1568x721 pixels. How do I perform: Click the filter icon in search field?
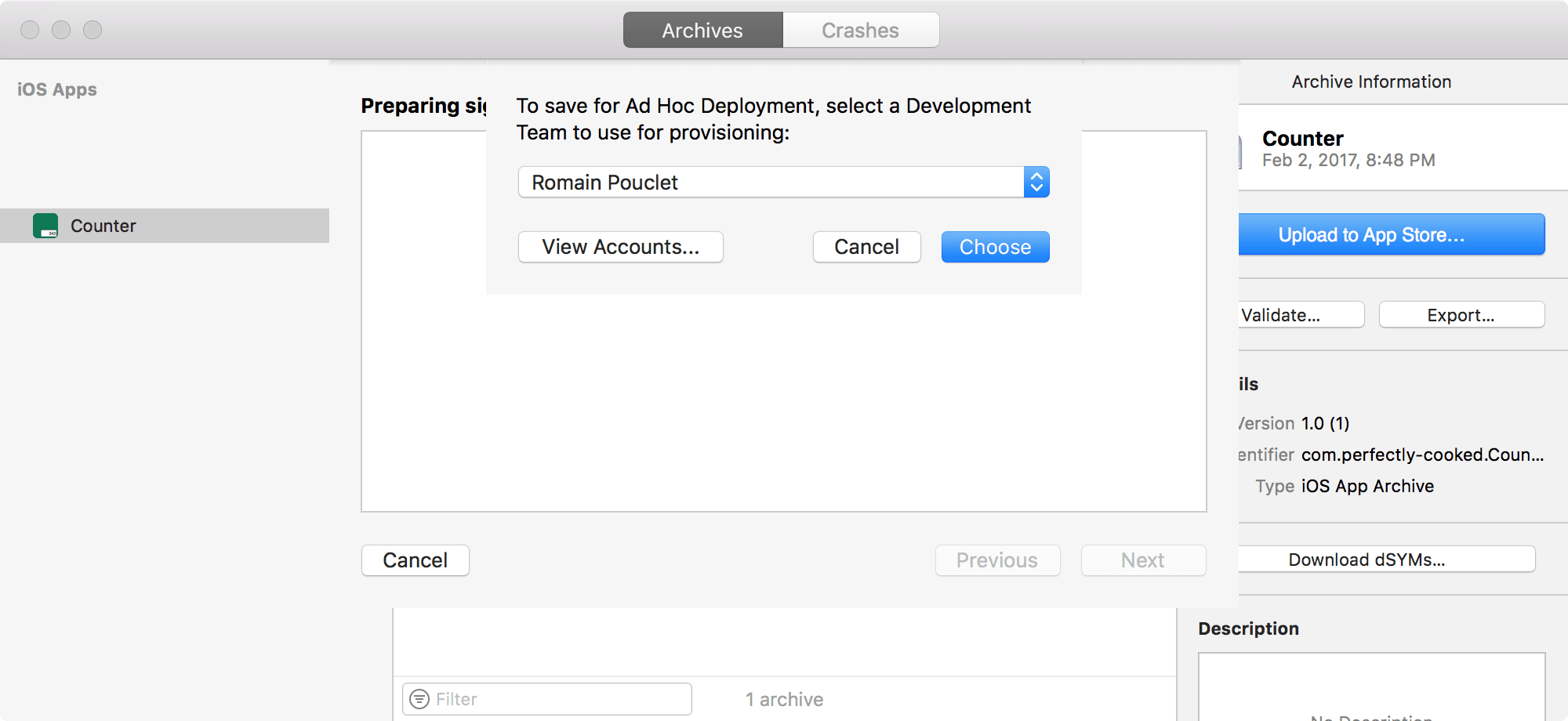[x=420, y=699]
